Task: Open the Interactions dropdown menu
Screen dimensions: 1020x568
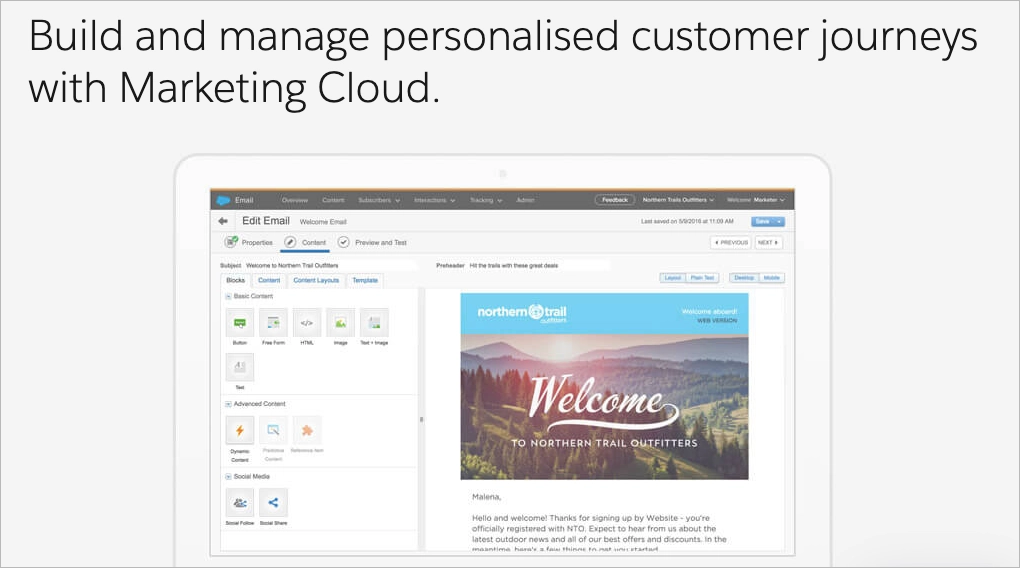Action: 435,200
